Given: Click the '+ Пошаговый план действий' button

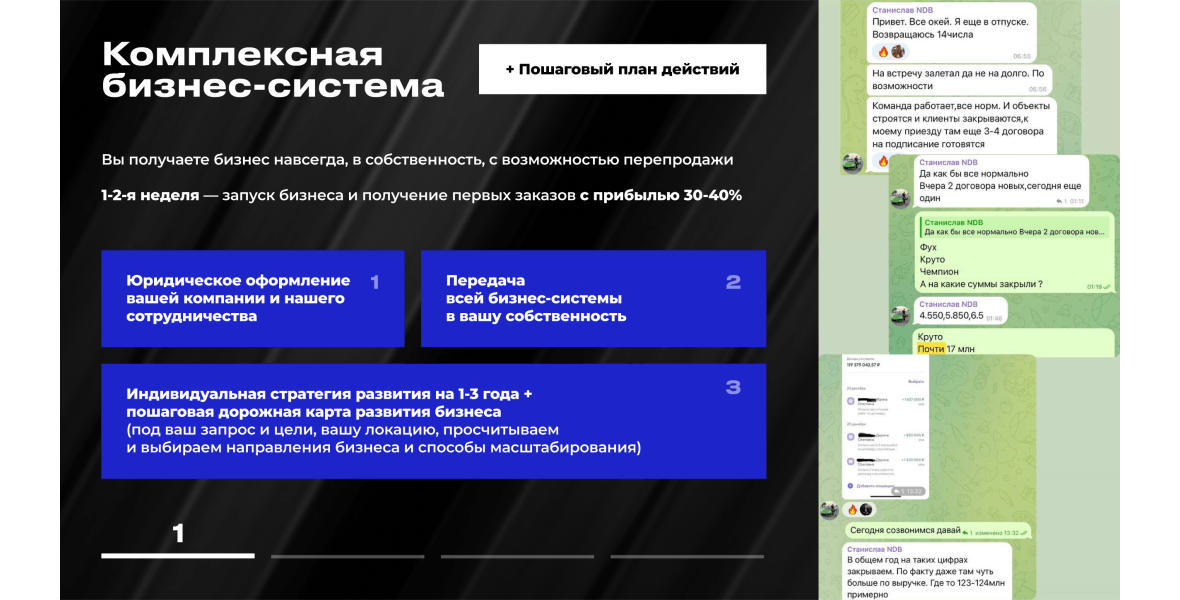Looking at the screenshot, I should point(622,69).
